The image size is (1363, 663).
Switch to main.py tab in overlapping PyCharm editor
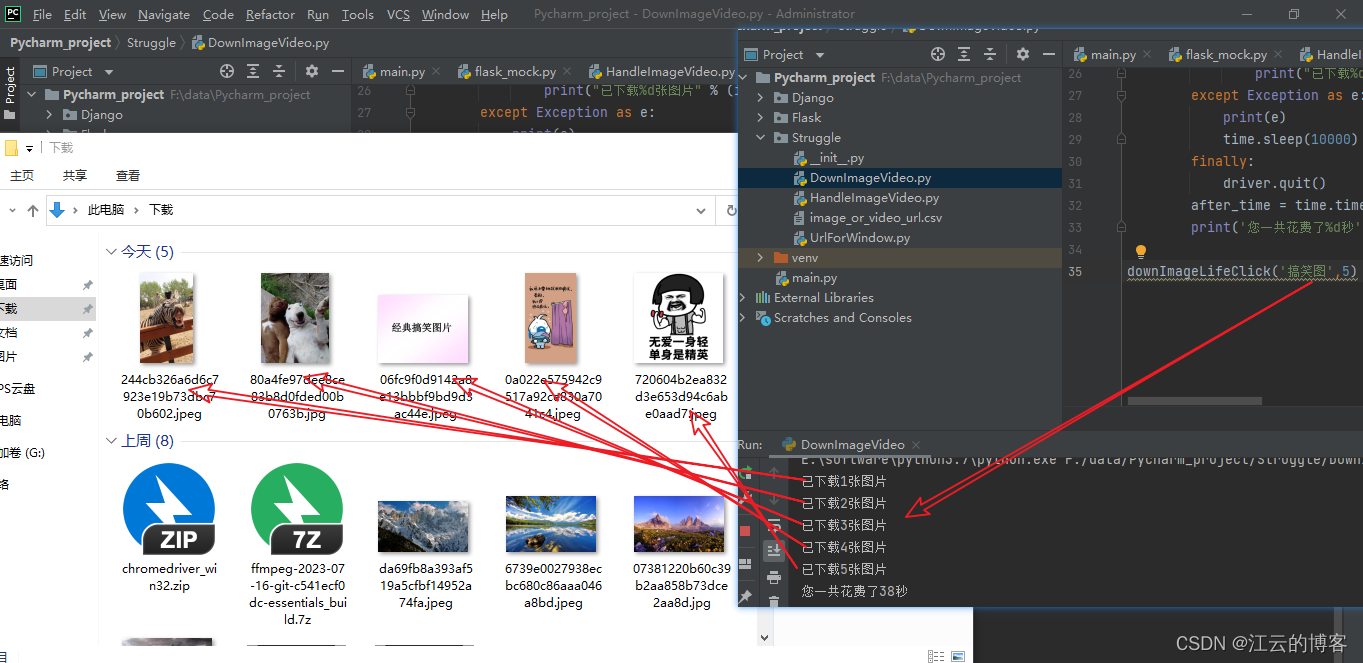point(1112,55)
